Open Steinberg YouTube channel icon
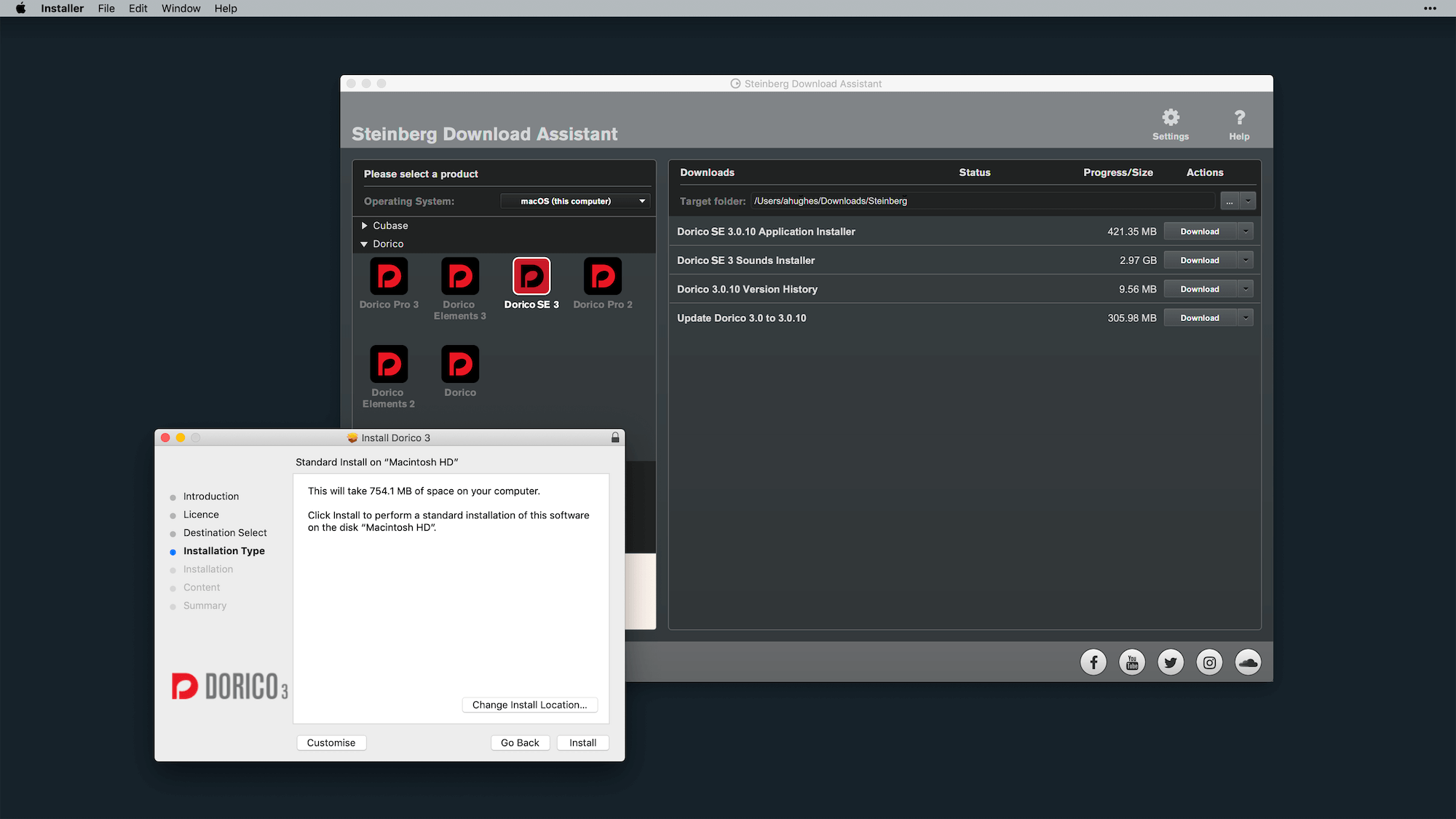Screen dimensions: 1456x819 [x=1132, y=662]
